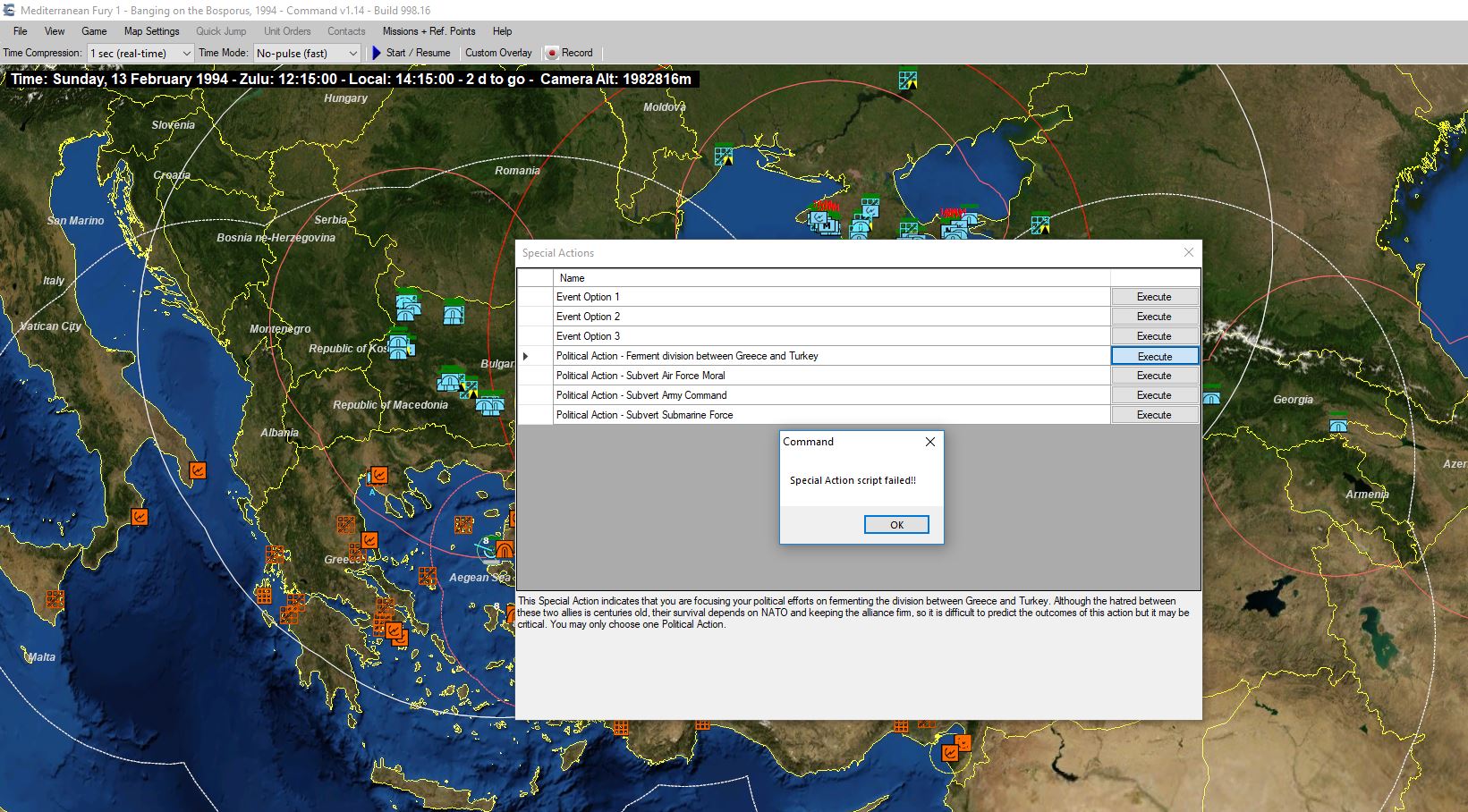Click the row selector arrow beside Ferment division
This screenshot has height=812, width=1468.
pos(526,356)
